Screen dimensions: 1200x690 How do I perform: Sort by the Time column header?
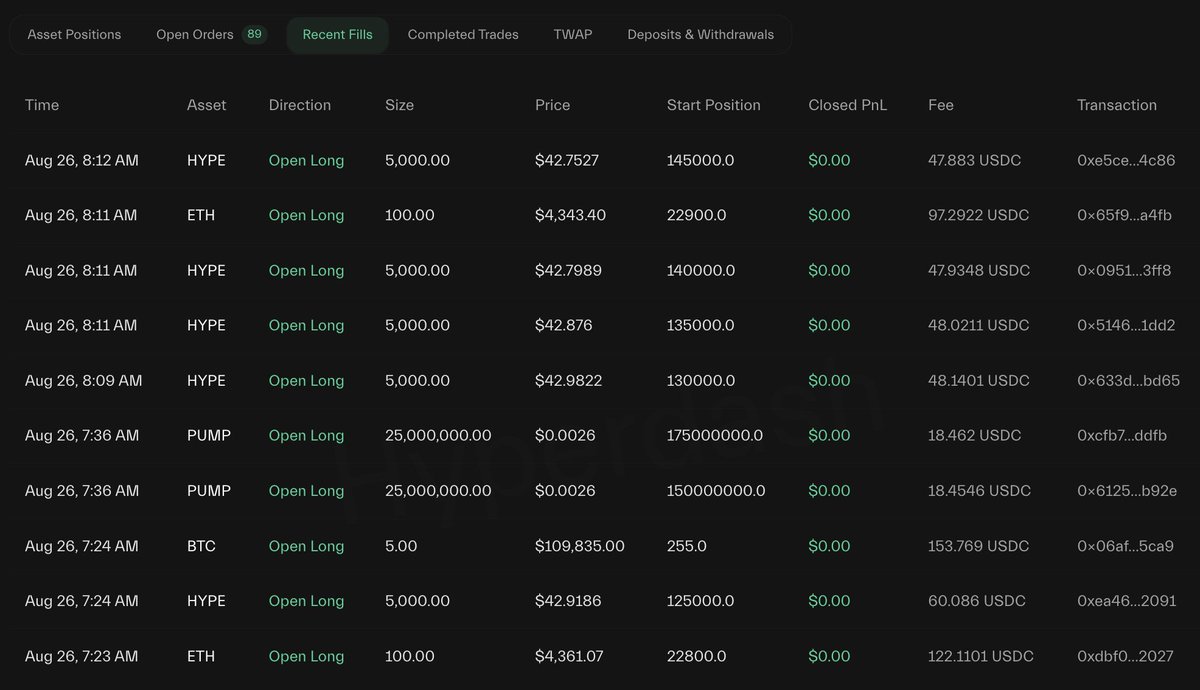(42, 105)
